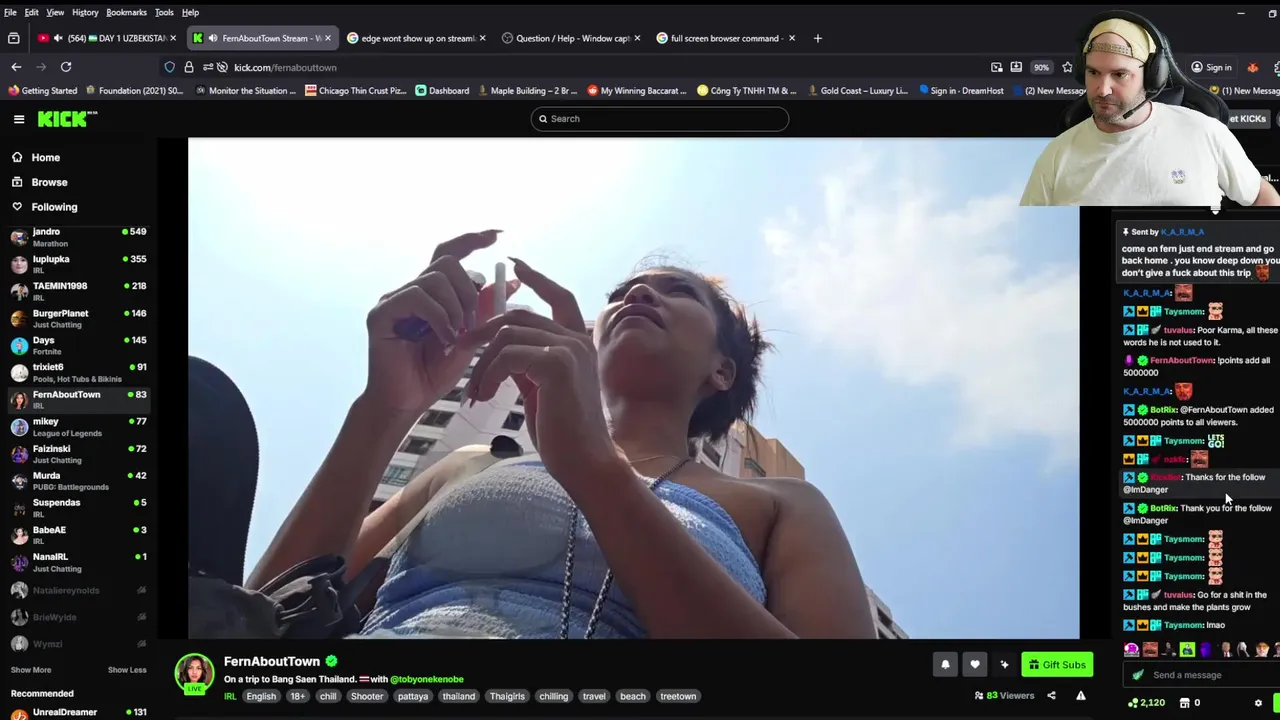Open chat settings gear icon
Screen dimensions: 1280x720
coord(1258,703)
